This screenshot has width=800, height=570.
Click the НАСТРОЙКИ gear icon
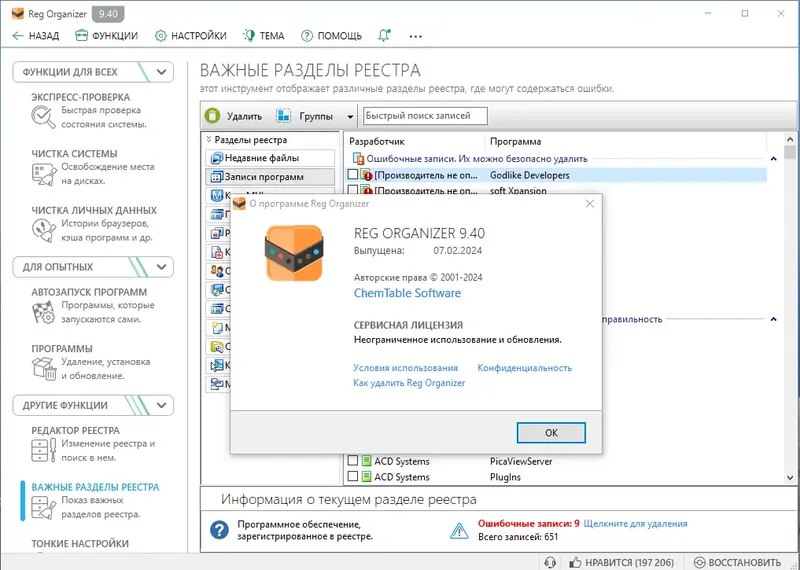(x=161, y=36)
